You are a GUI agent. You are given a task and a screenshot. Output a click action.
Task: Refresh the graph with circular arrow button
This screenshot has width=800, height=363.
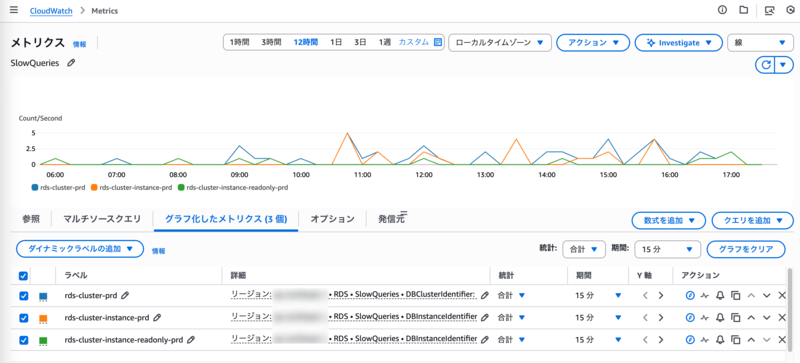click(765, 65)
